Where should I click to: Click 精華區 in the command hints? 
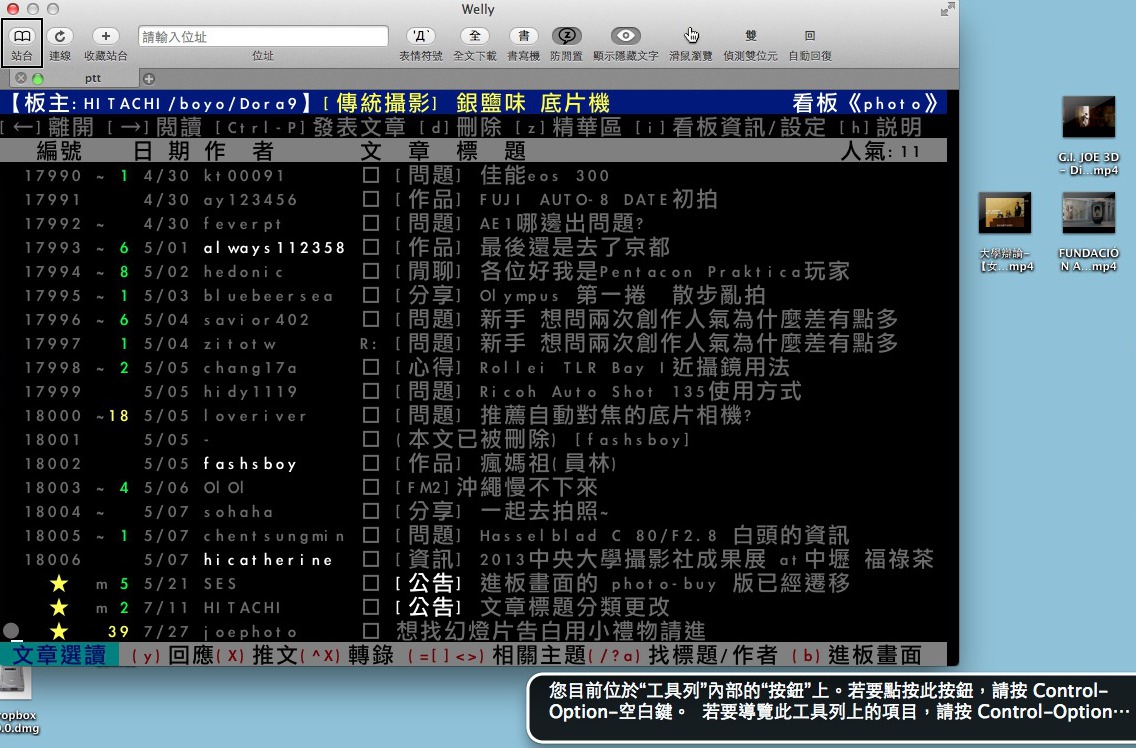coord(587,127)
